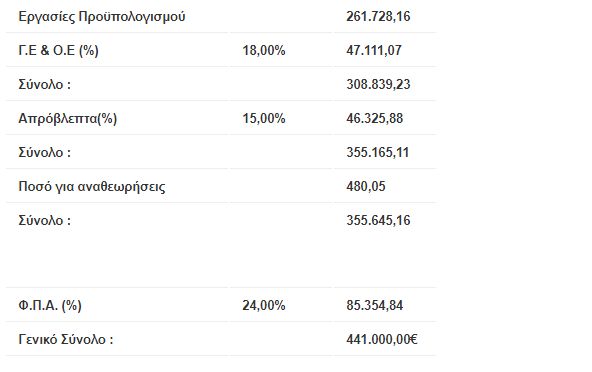Click the 47.111,07 amount cell
This screenshot has height=372, width=592.
point(374,51)
